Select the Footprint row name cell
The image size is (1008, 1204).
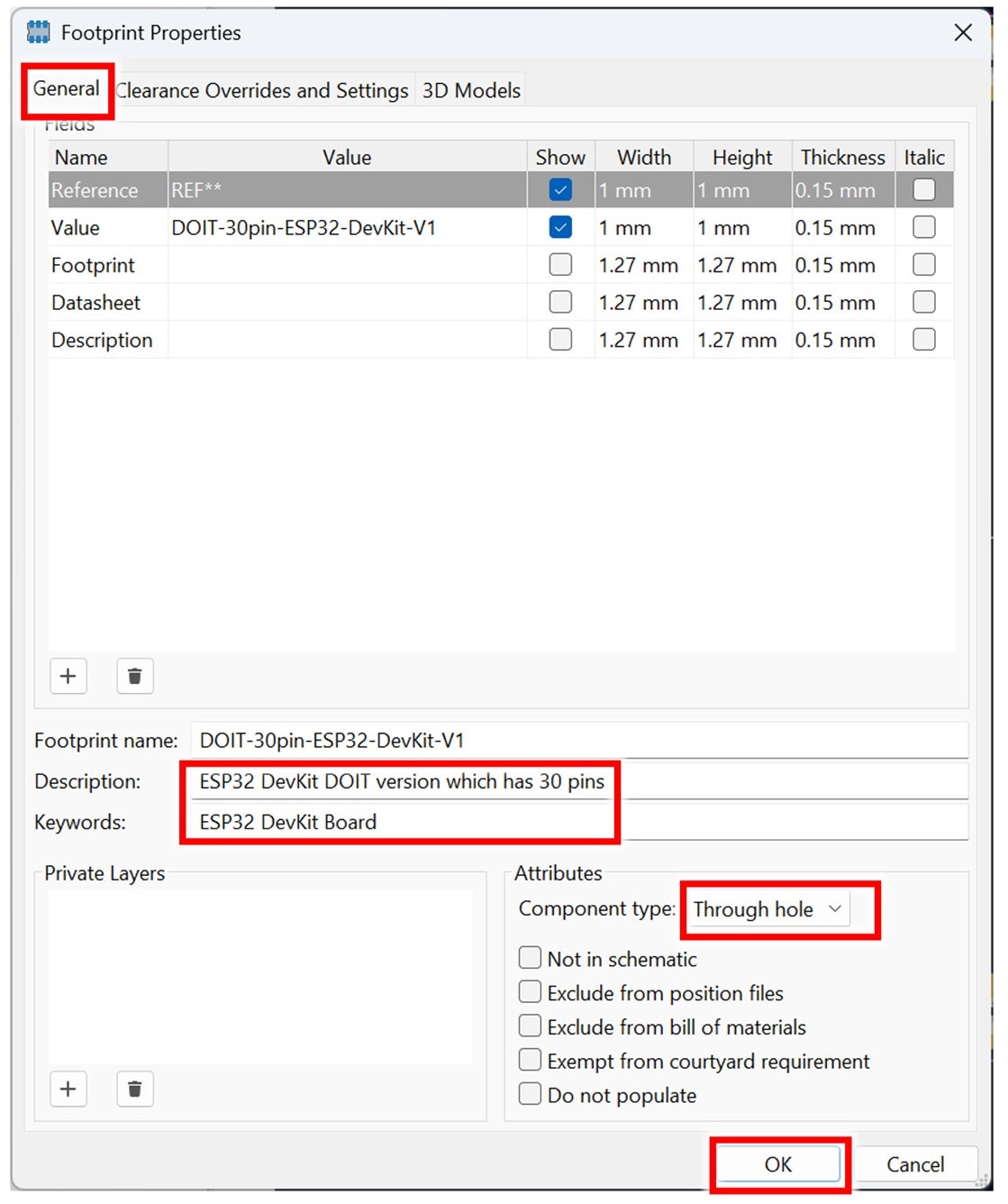point(108,265)
